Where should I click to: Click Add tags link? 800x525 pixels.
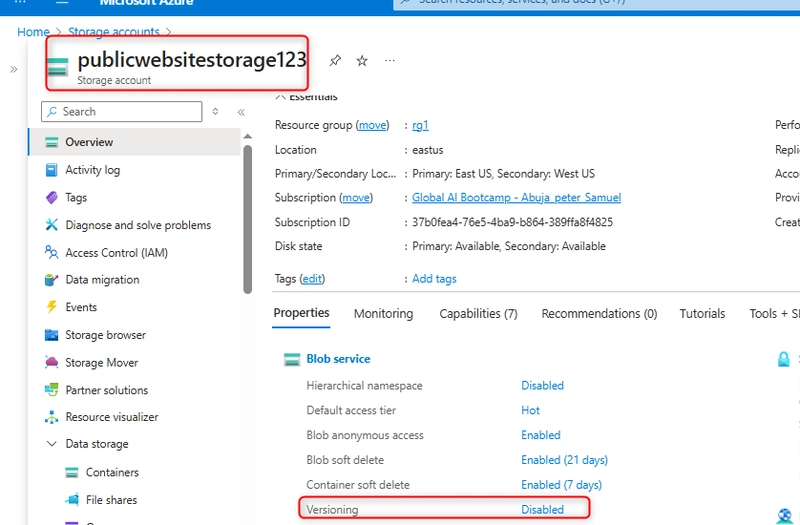pos(434,279)
